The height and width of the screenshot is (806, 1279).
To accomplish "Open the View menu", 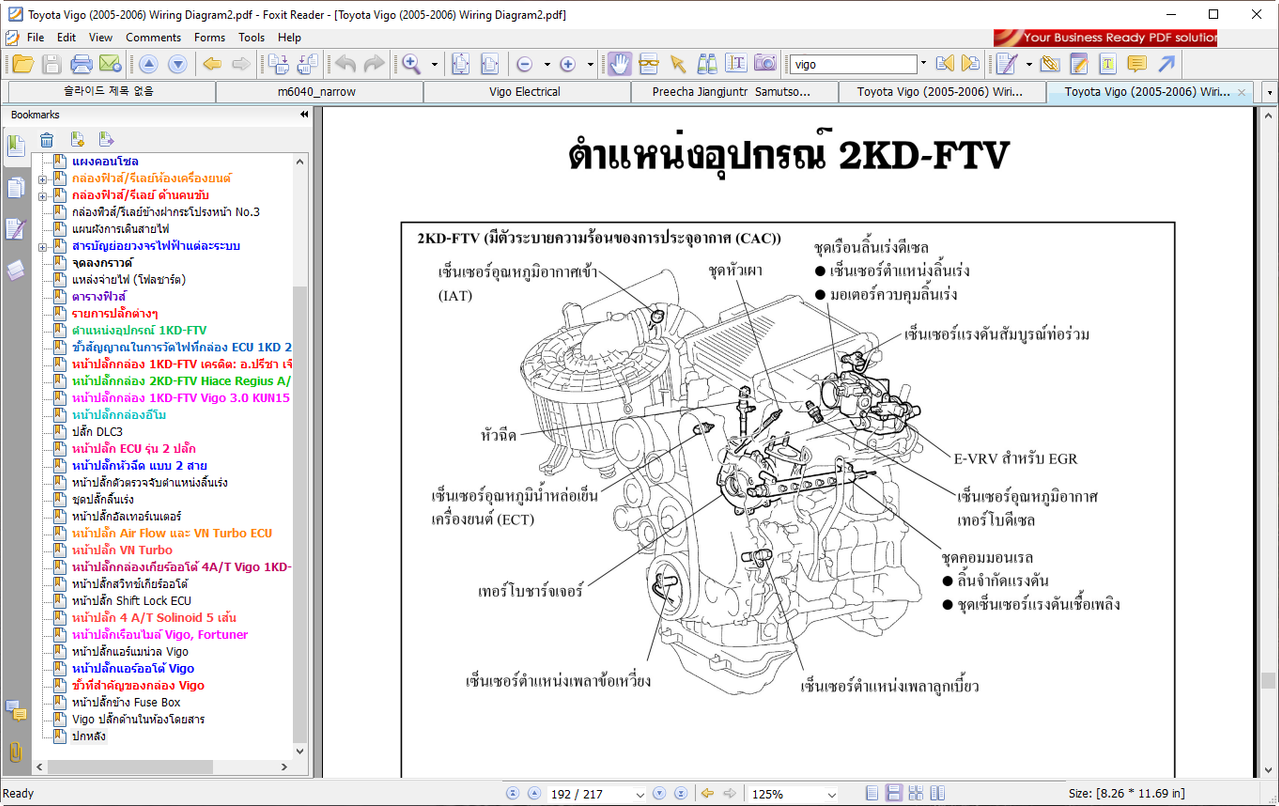I will point(100,37).
